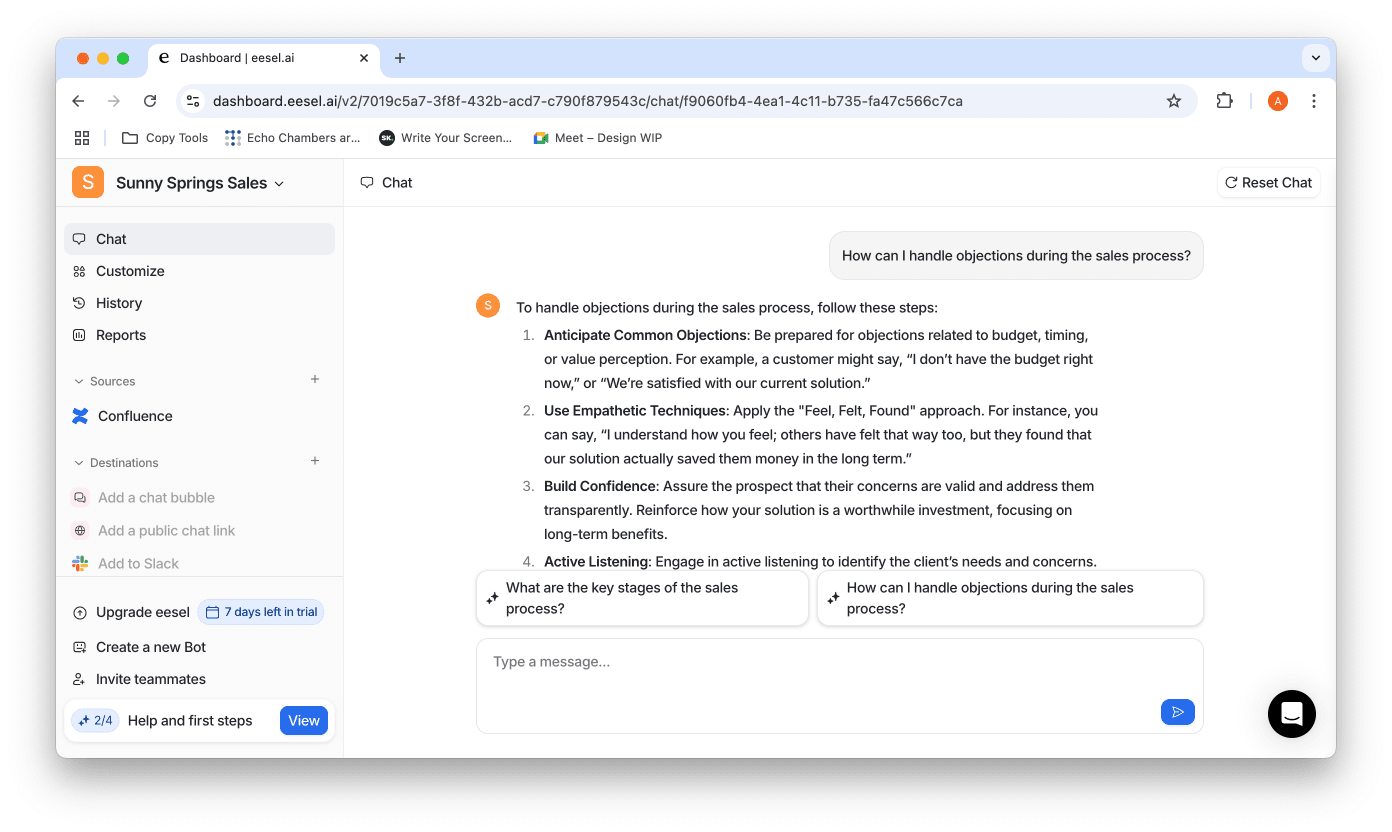The width and height of the screenshot is (1392, 832).
Task: Open the Chrome profile avatar
Action: point(1277,101)
